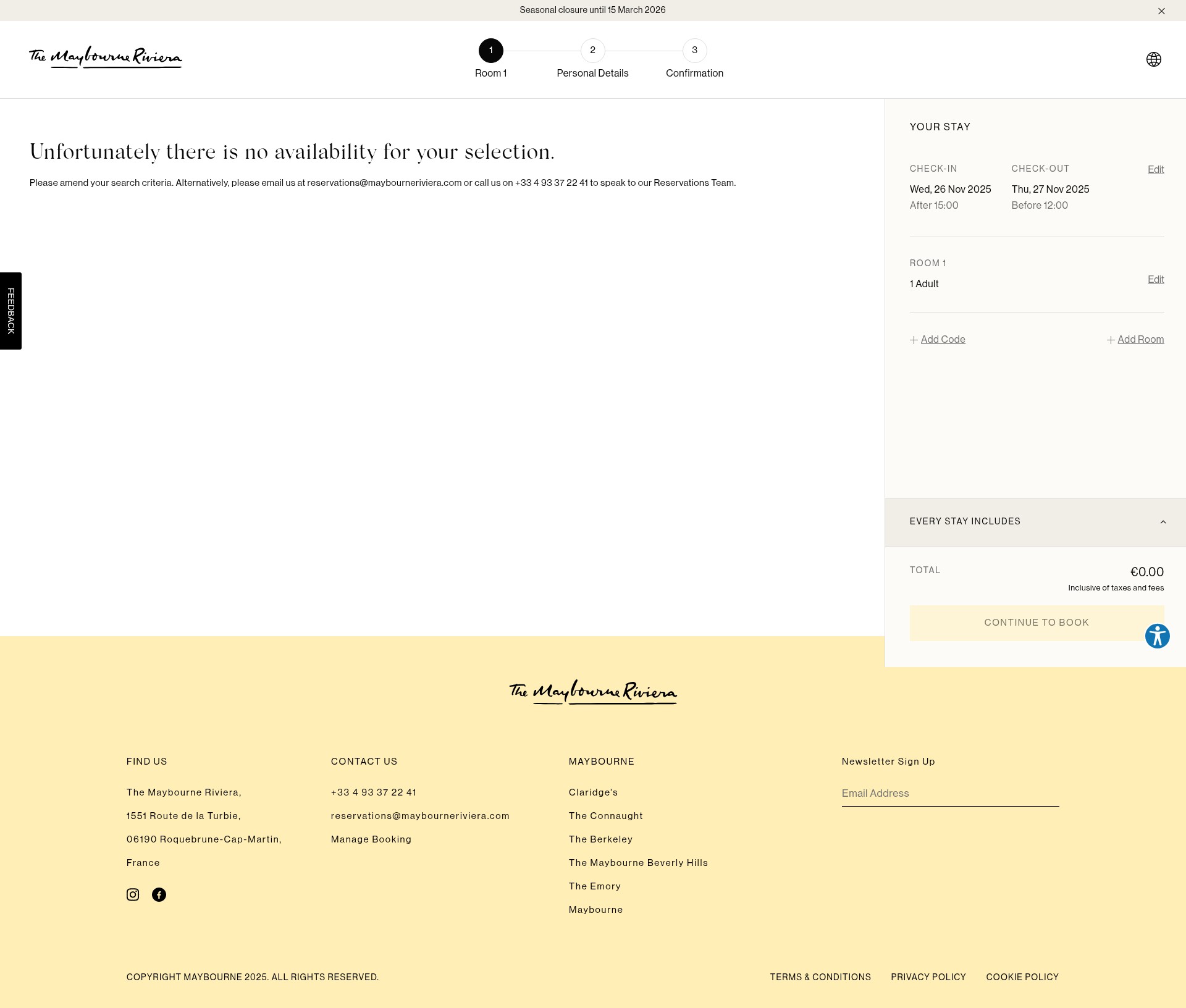Screen dimensions: 1186x1008
Task: Click 'Newsletter Sign Up' heading
Action: coord(888,762)
